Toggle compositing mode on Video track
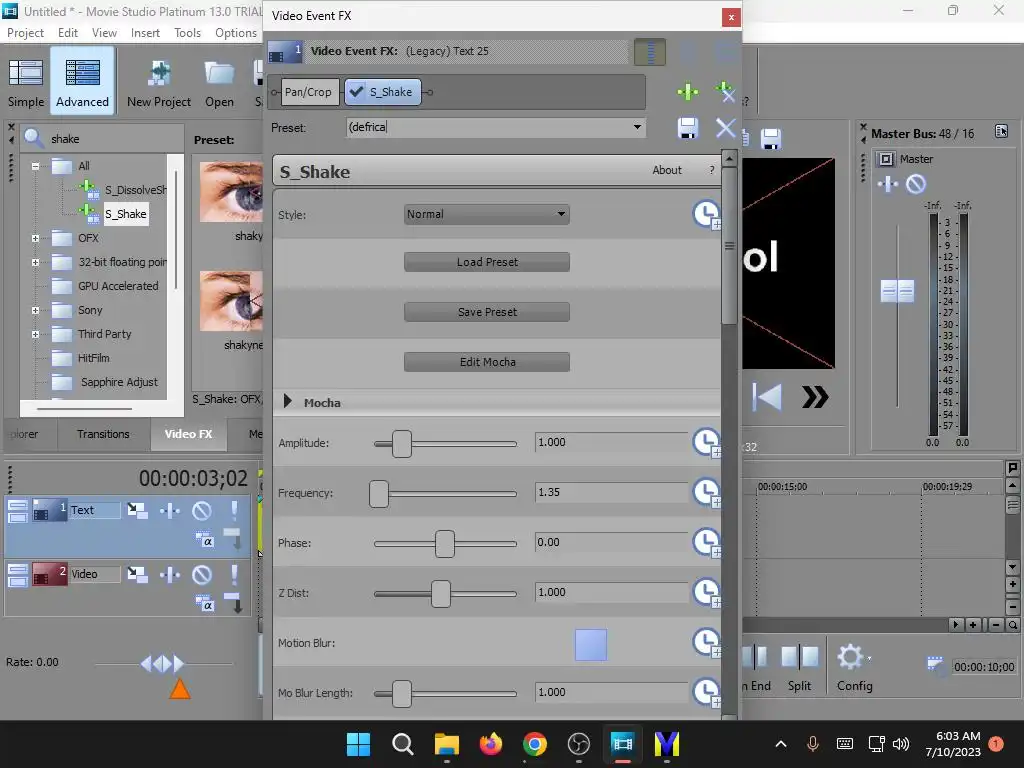The height and width of the screenshot is (768, 1024). 204,604
